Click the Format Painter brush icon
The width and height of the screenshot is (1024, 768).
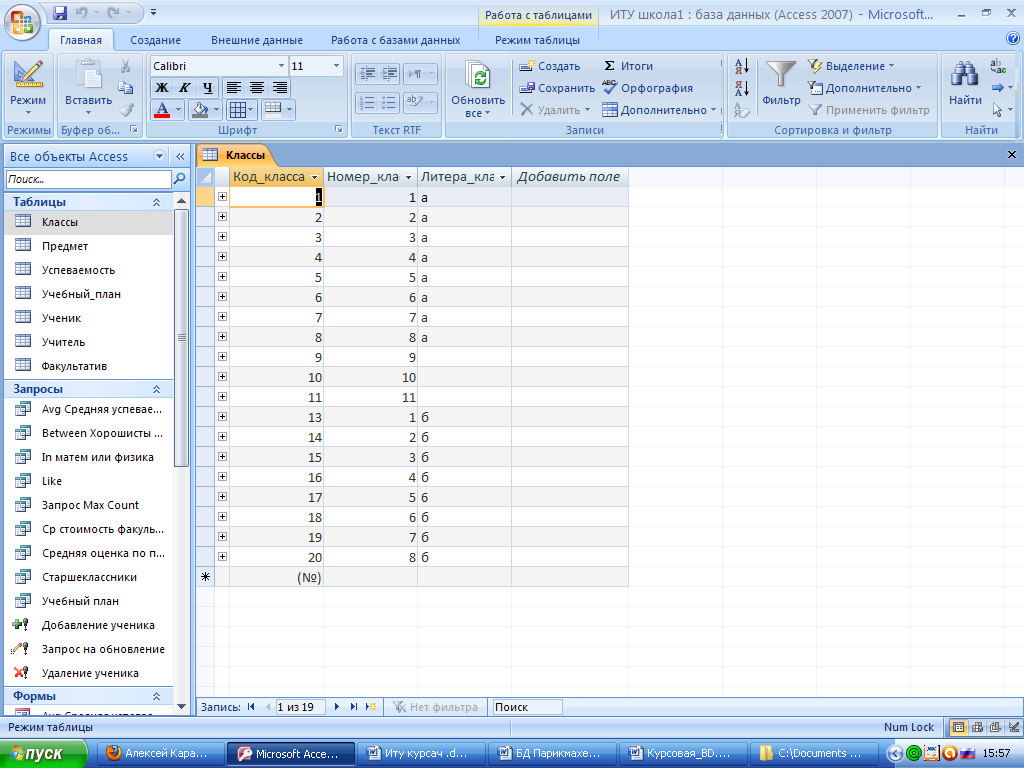pyautogui.click(x=125, y=109)
